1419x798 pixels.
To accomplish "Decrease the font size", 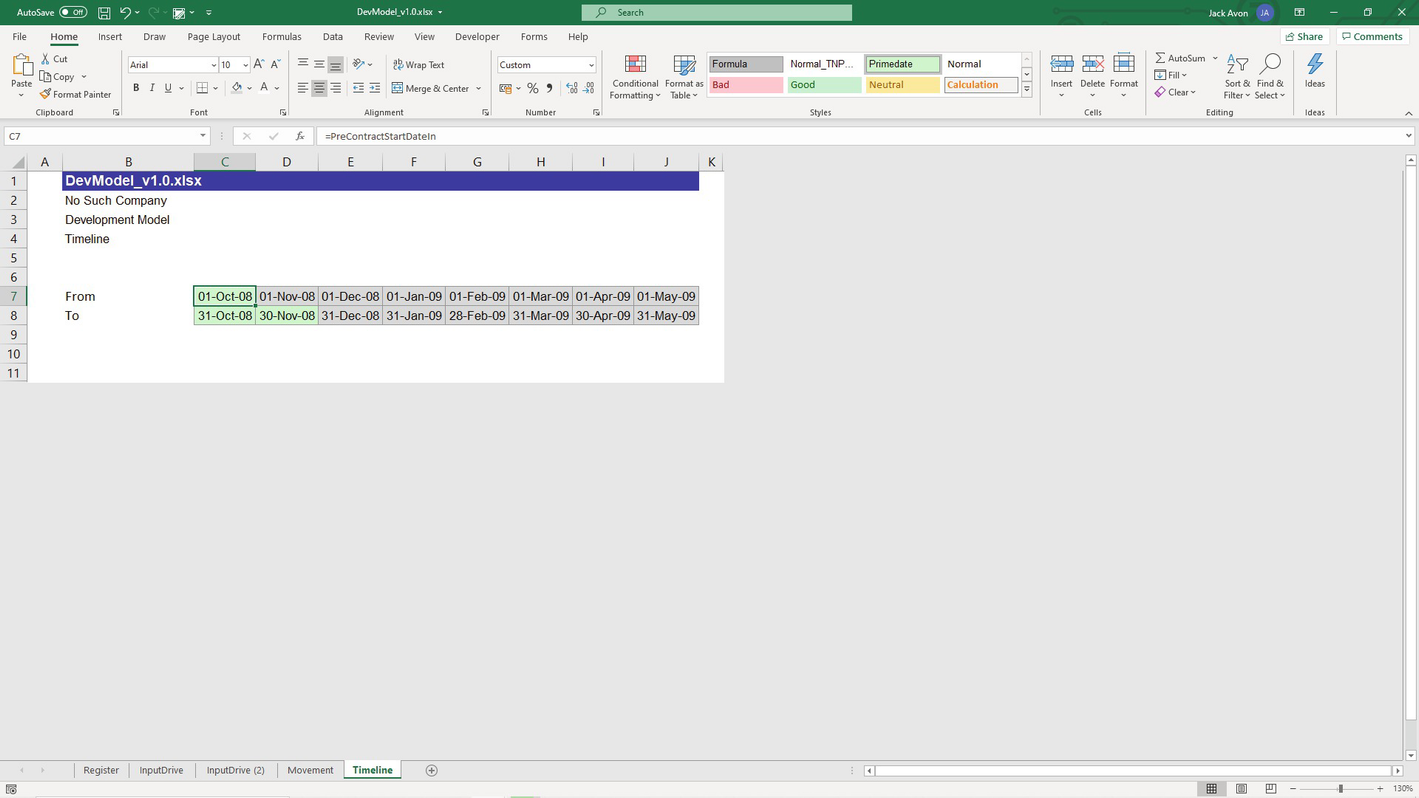I will click(276, 65).
